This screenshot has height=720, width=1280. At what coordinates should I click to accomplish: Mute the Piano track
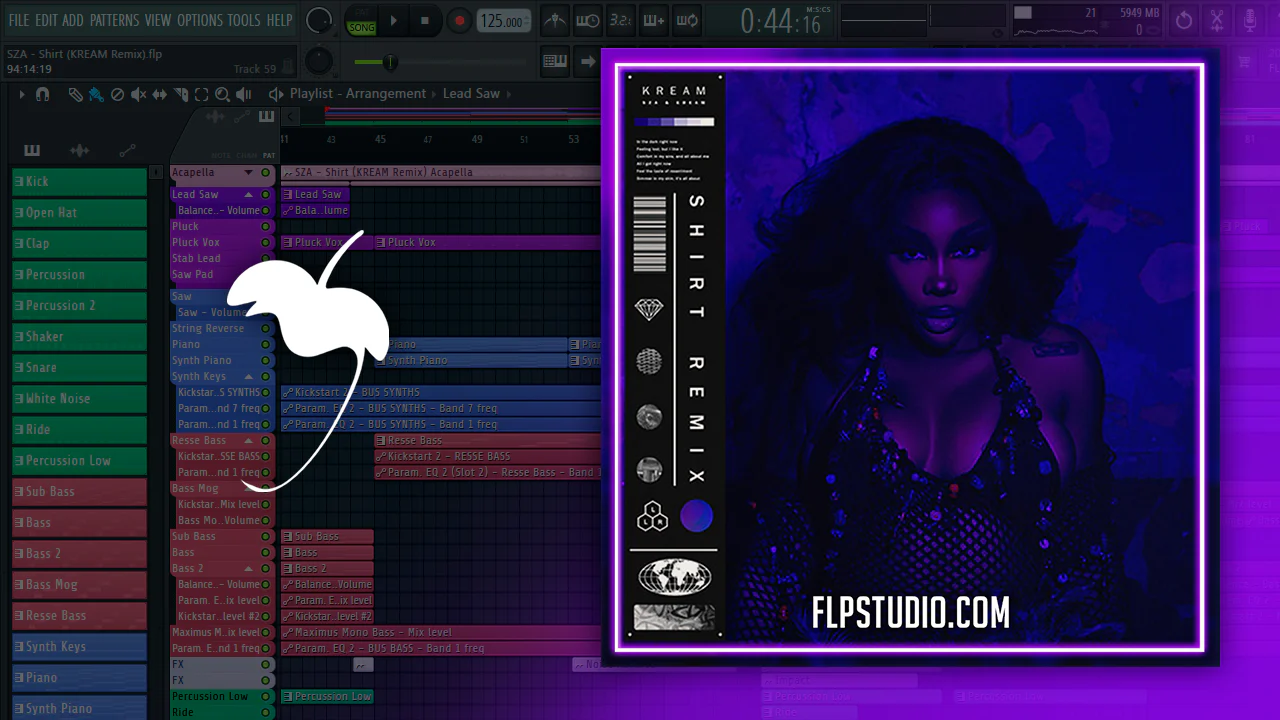tap(266, 345)
